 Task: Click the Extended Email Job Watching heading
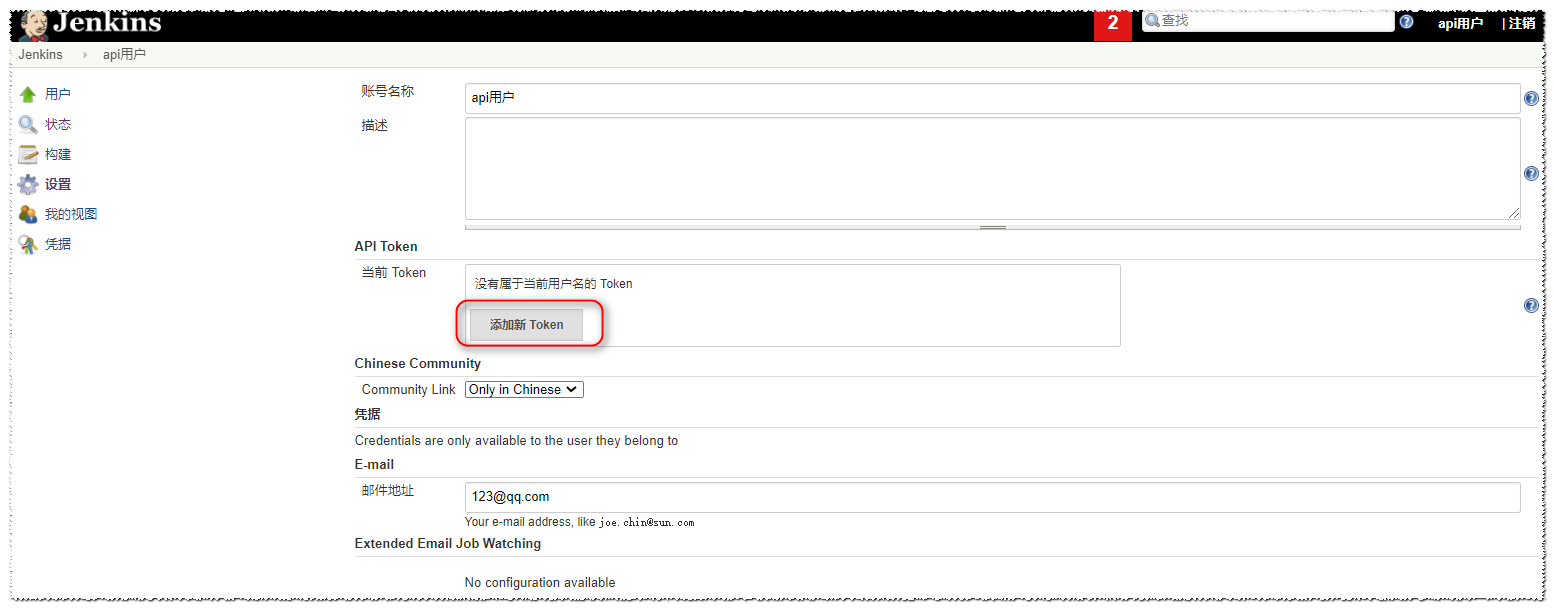(448, 544)
